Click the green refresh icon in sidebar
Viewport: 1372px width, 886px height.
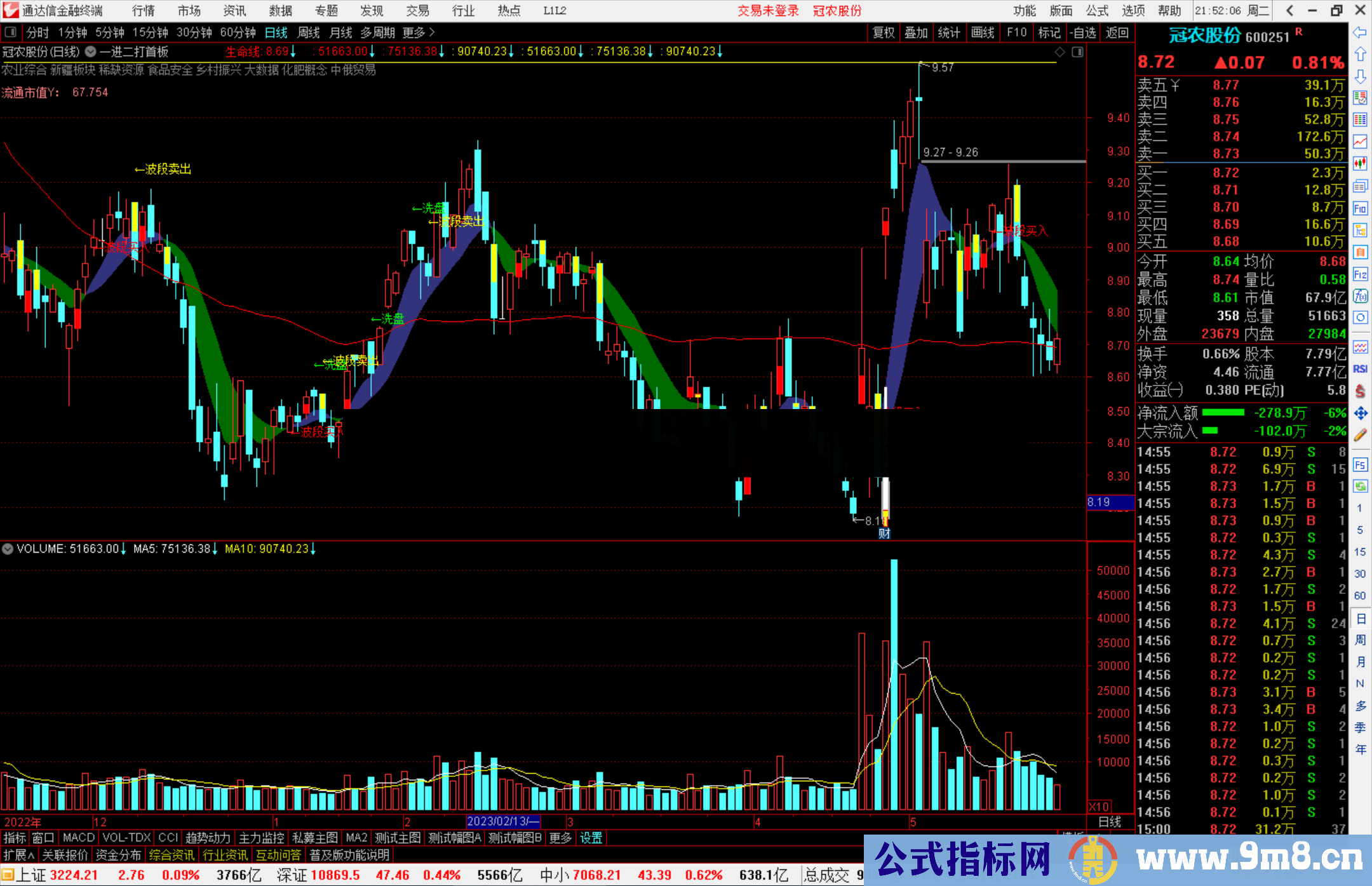click(x=1360, y=487)
